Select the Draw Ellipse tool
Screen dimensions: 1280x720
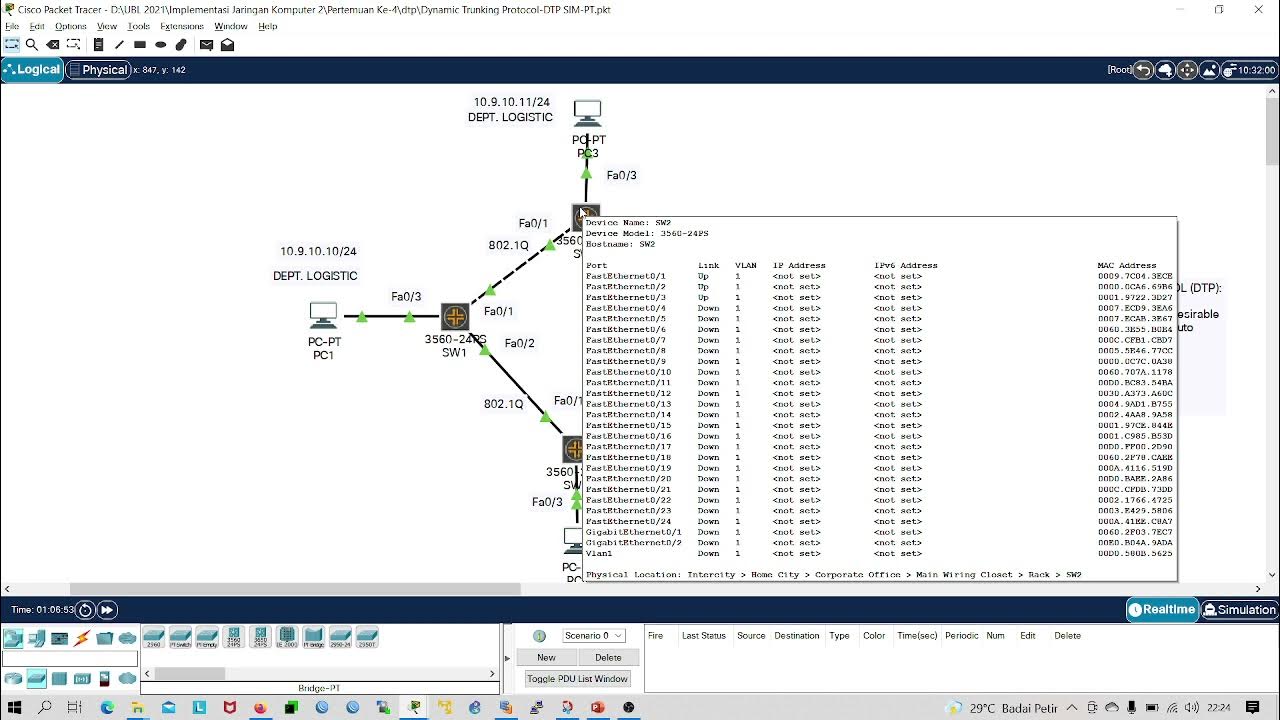pos(160,45)
